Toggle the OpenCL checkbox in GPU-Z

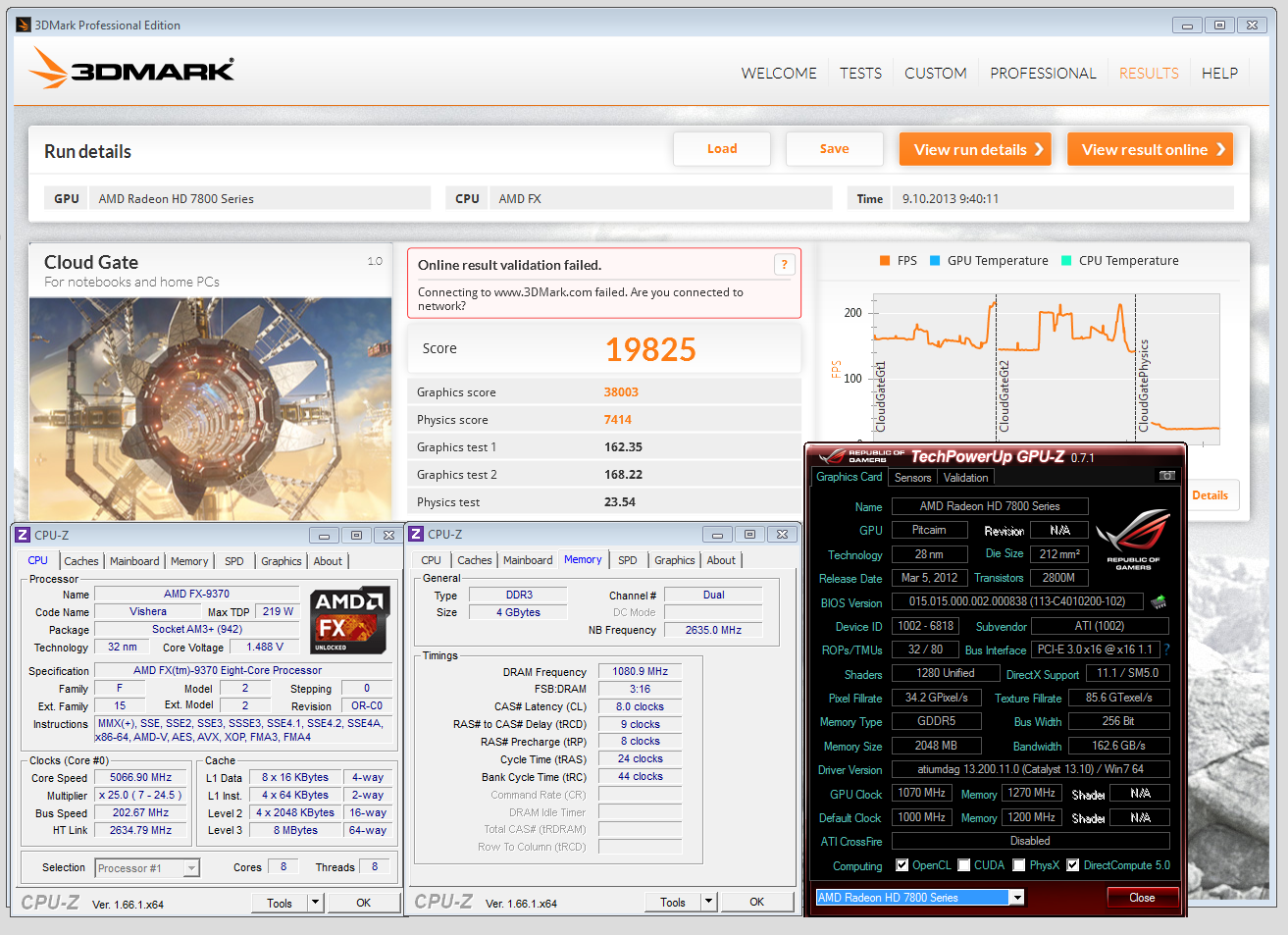[x=902, y=865]
